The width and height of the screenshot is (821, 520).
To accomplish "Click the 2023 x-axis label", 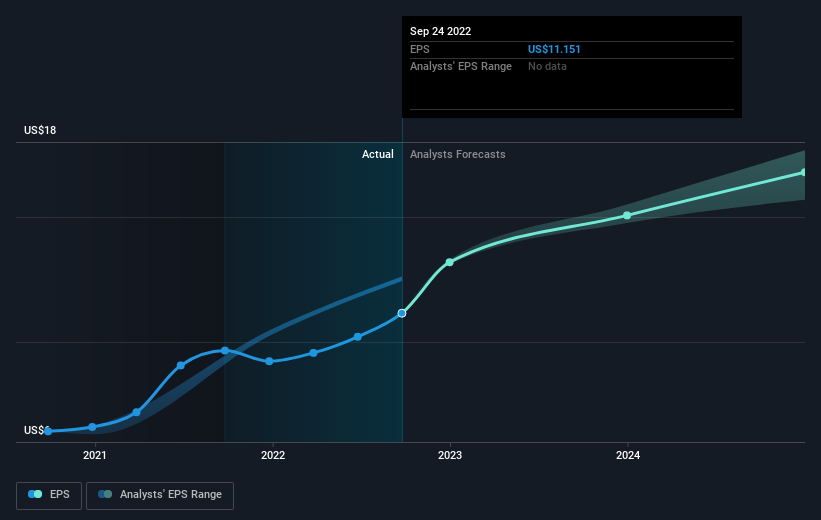I will (450, 456).
